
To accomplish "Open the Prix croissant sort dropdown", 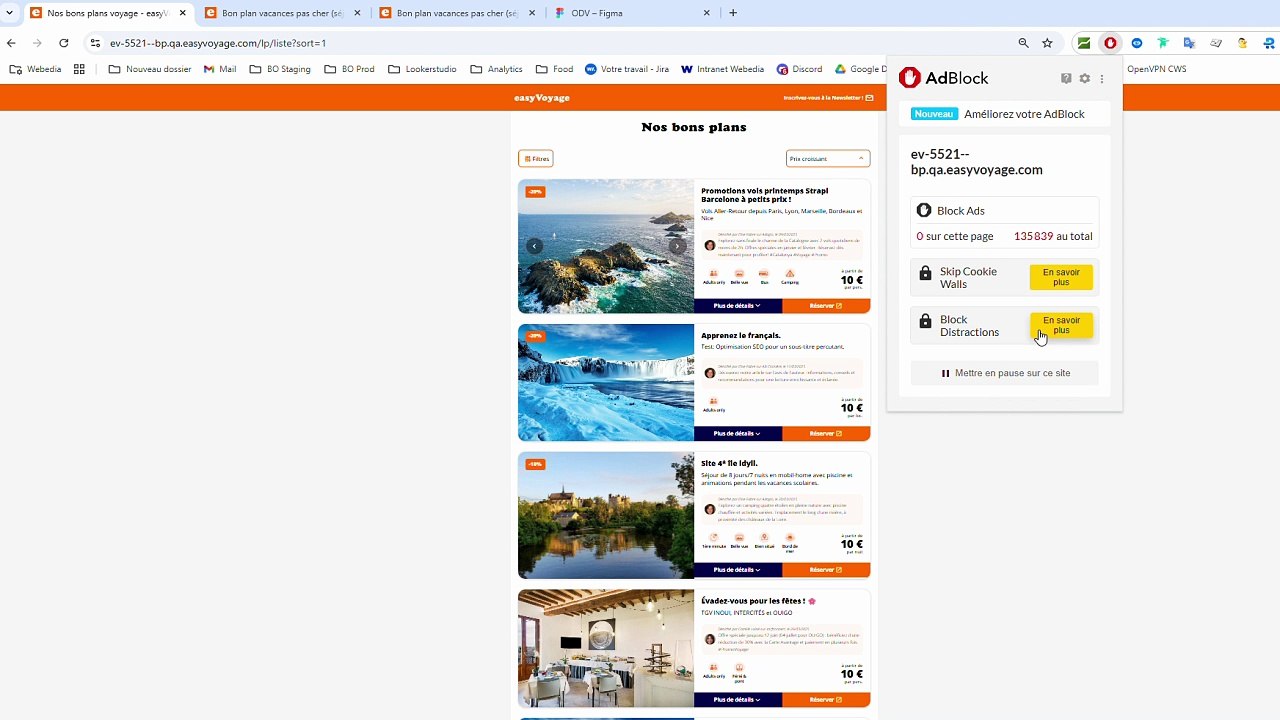I will point(828,159).
